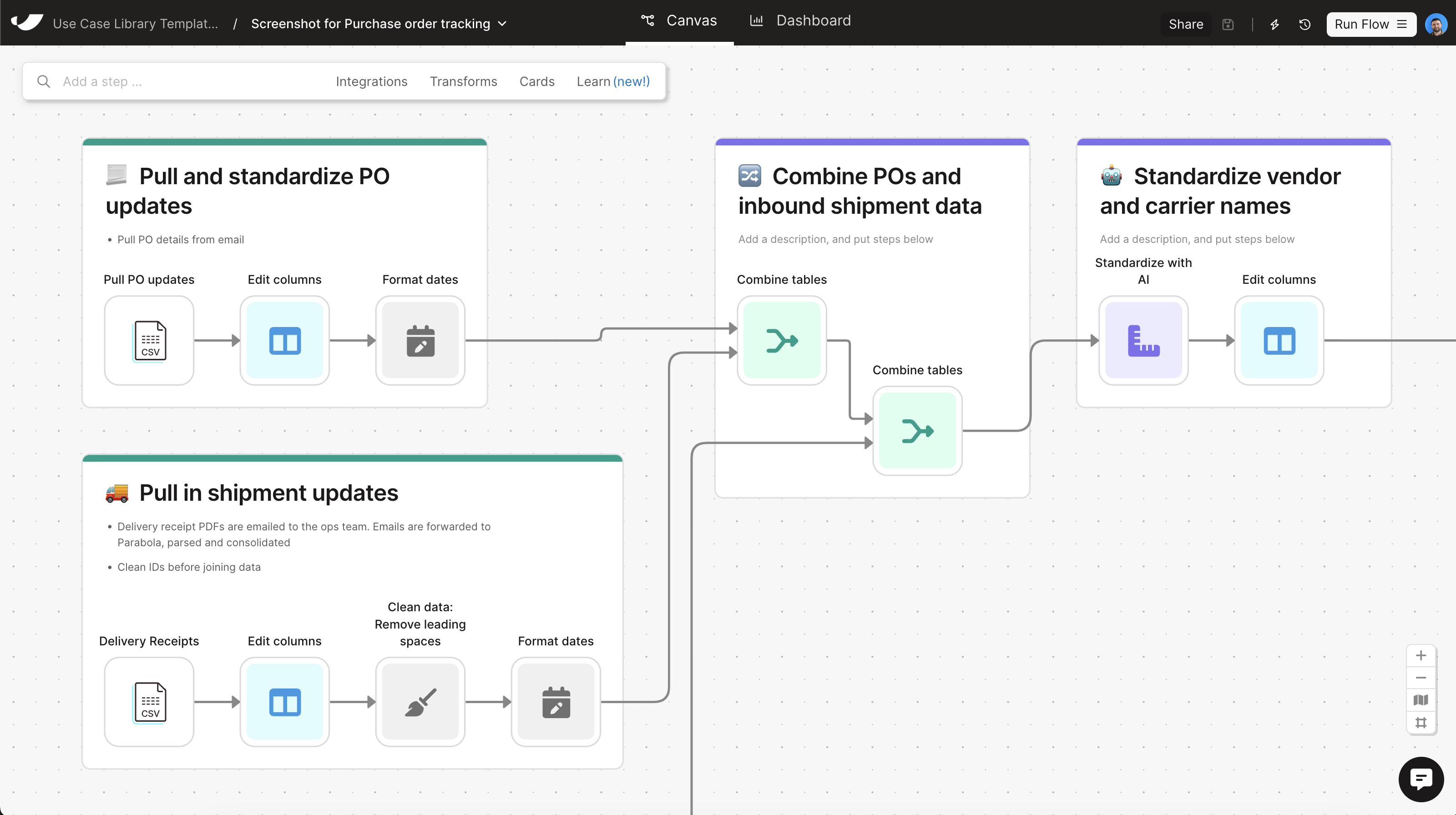
Task: Zoom out with the minus button
Action: click(1421, 678)
